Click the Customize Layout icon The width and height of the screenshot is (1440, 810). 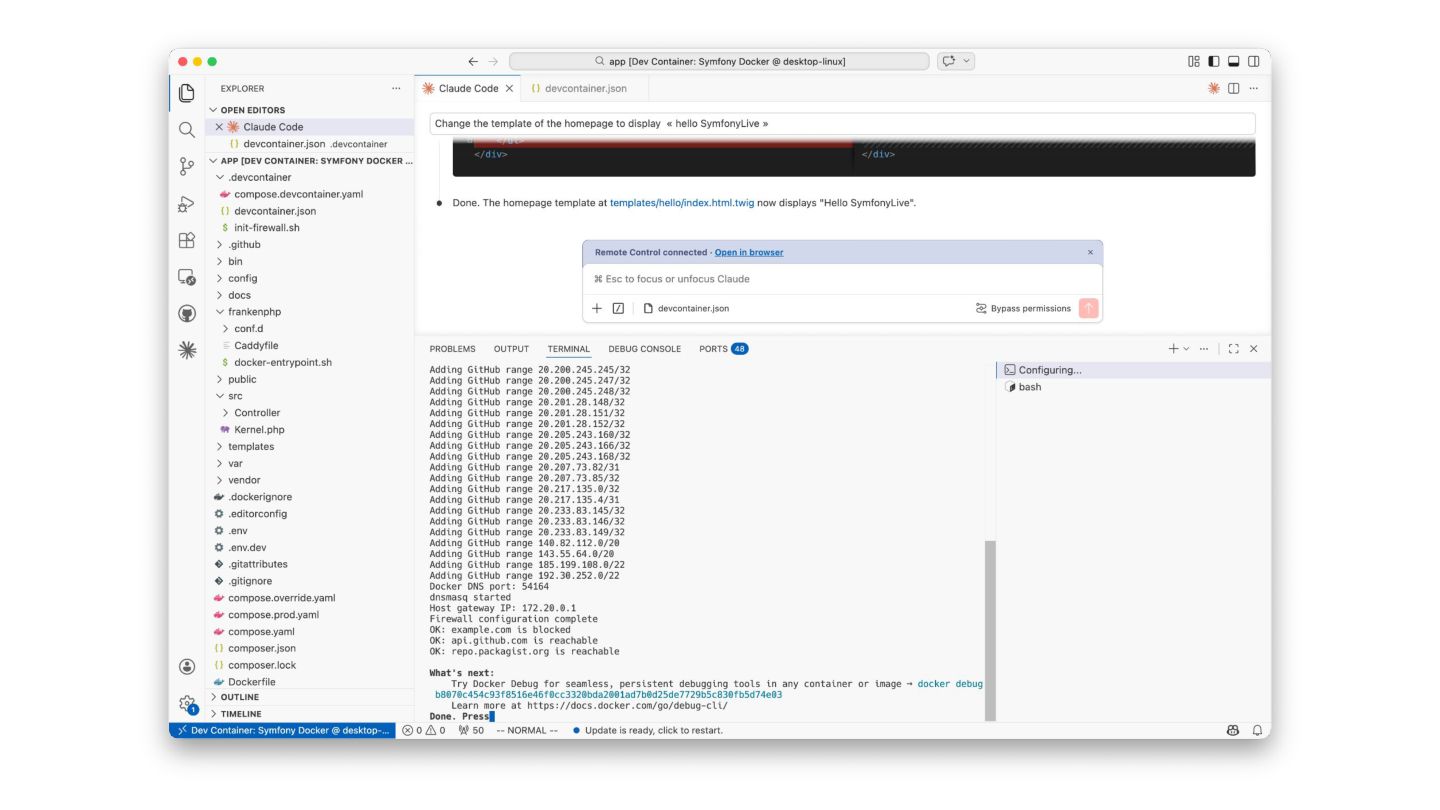[1194, 61]
